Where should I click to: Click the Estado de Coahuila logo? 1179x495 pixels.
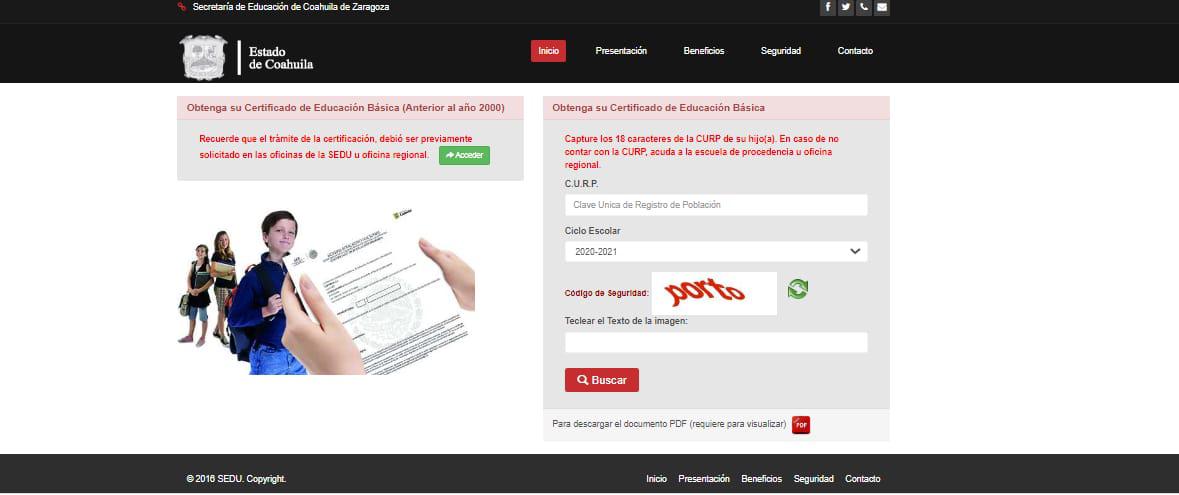246,57
